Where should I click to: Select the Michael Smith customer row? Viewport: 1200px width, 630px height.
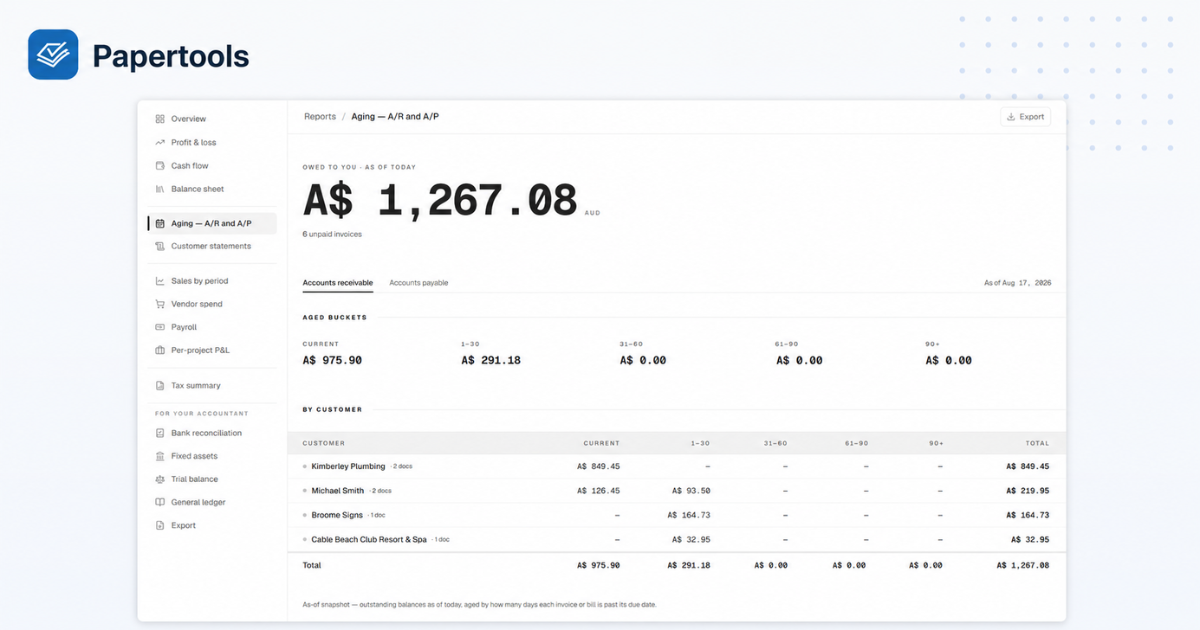[677, 490]
